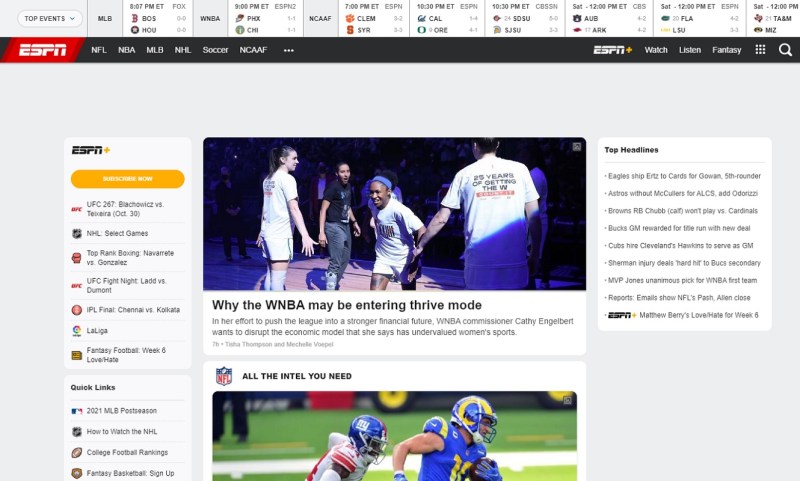Open the NBA menu
Screen dimensions: 800x481
click(x=127, y=50)
